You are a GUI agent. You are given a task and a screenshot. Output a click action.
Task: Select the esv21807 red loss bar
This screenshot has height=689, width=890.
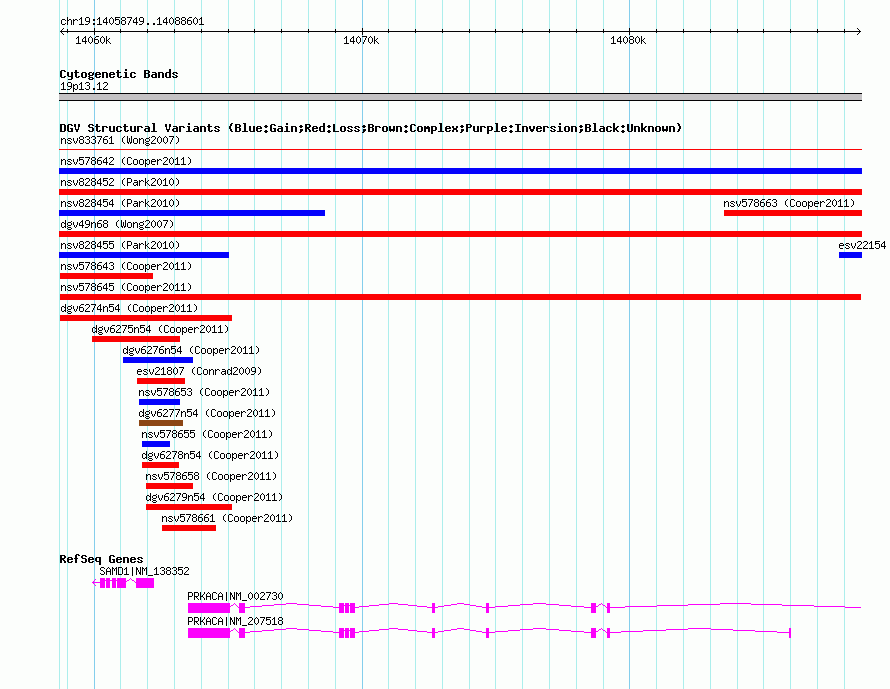pos(161,381)
